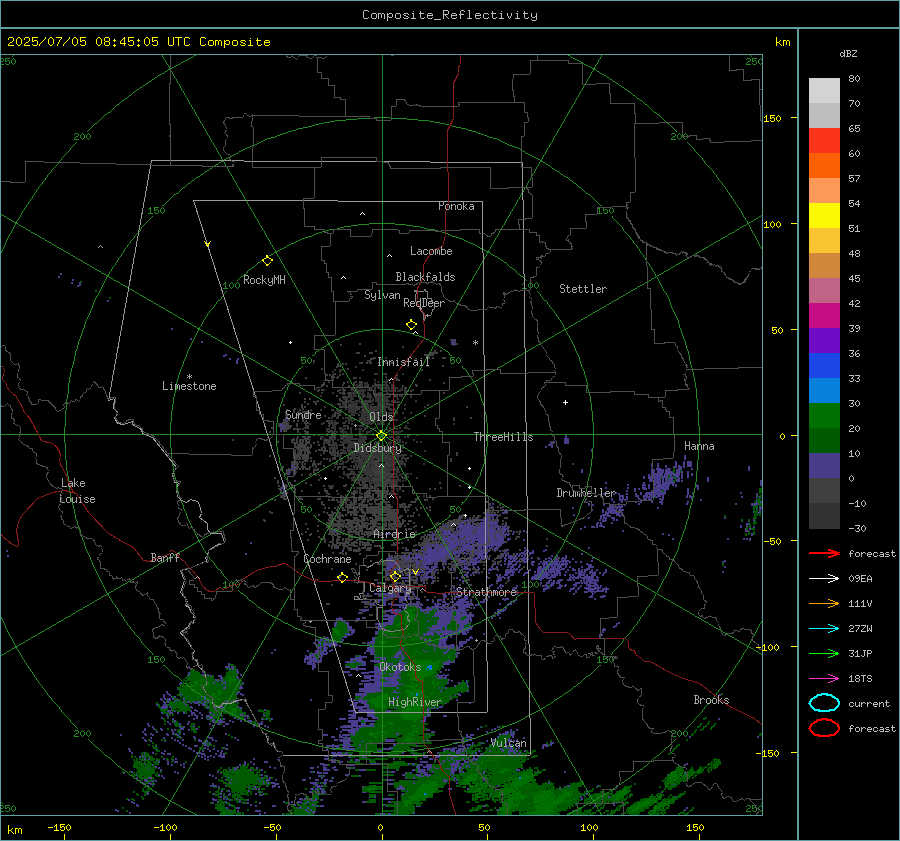Image resolution: width=900 pixels, height=841 pixels.
Task: Click the Blackfalds label
Action: tap(425, 277)
